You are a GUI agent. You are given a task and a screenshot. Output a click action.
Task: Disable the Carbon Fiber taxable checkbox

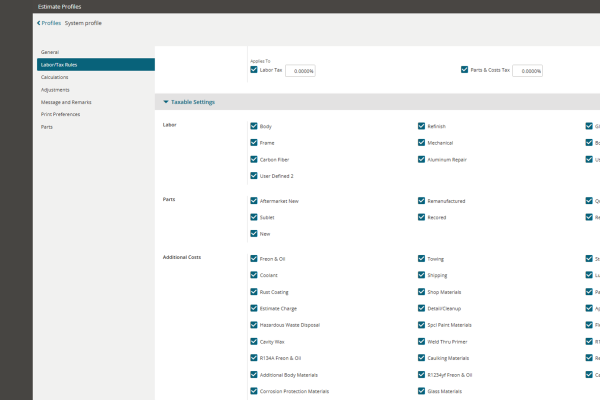pos(254,159)
